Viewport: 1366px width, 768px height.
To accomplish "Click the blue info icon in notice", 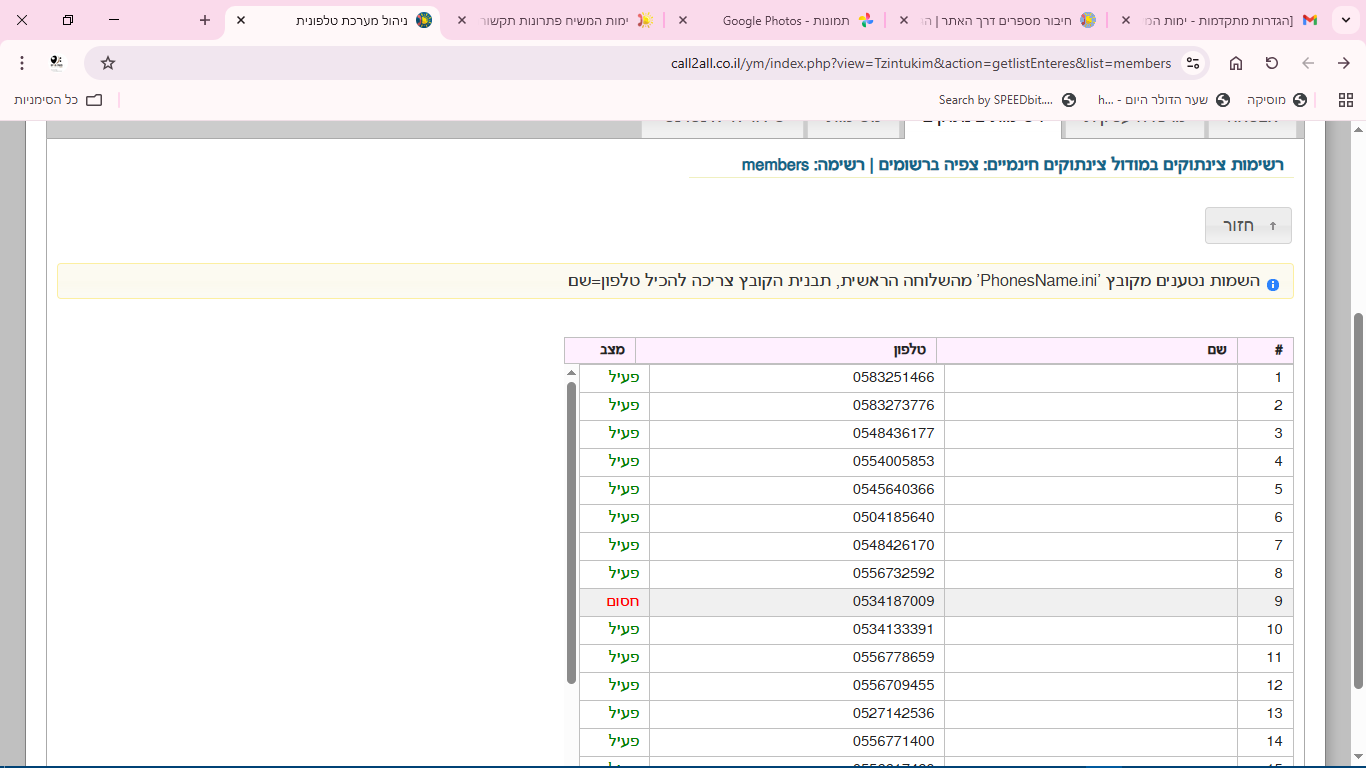I will (x=1273, y=284).
